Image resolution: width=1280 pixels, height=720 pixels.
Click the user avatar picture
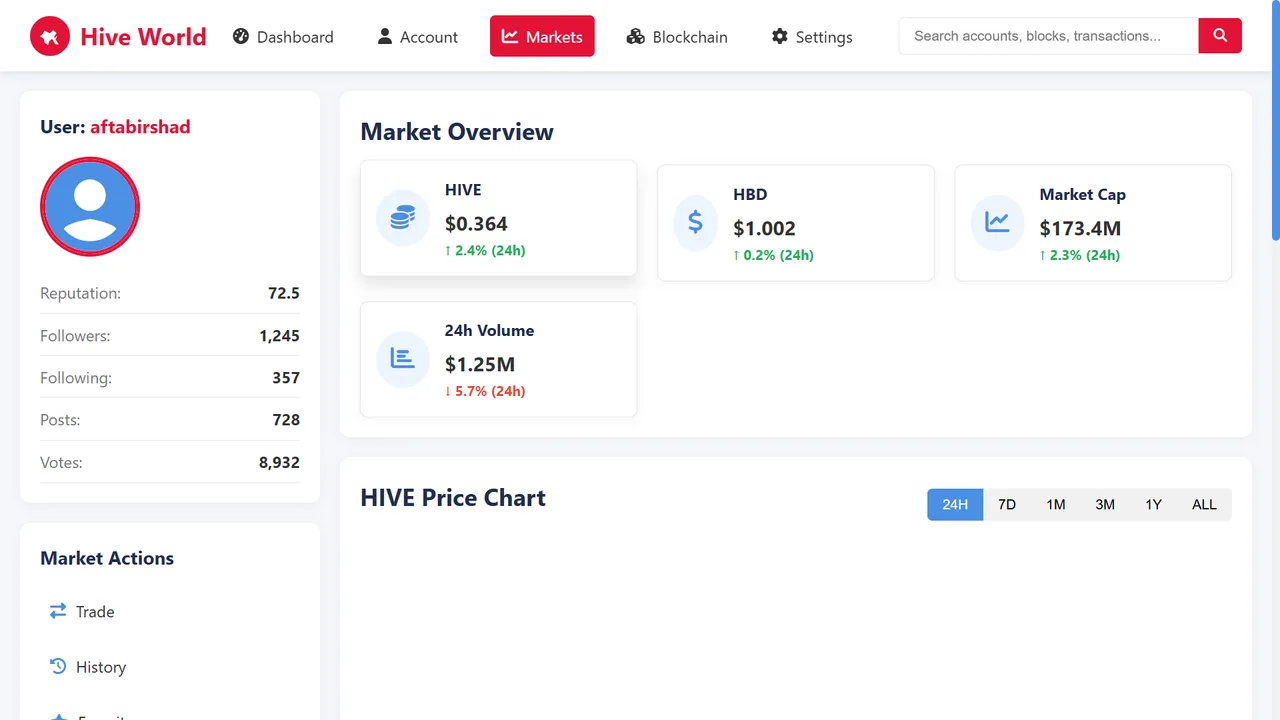[90, 207]
